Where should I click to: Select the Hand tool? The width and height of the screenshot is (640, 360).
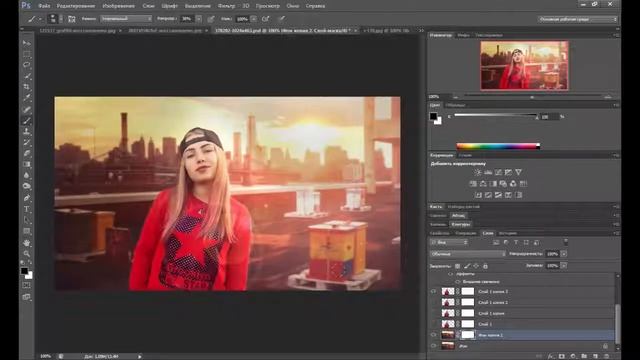click(27, 243)
